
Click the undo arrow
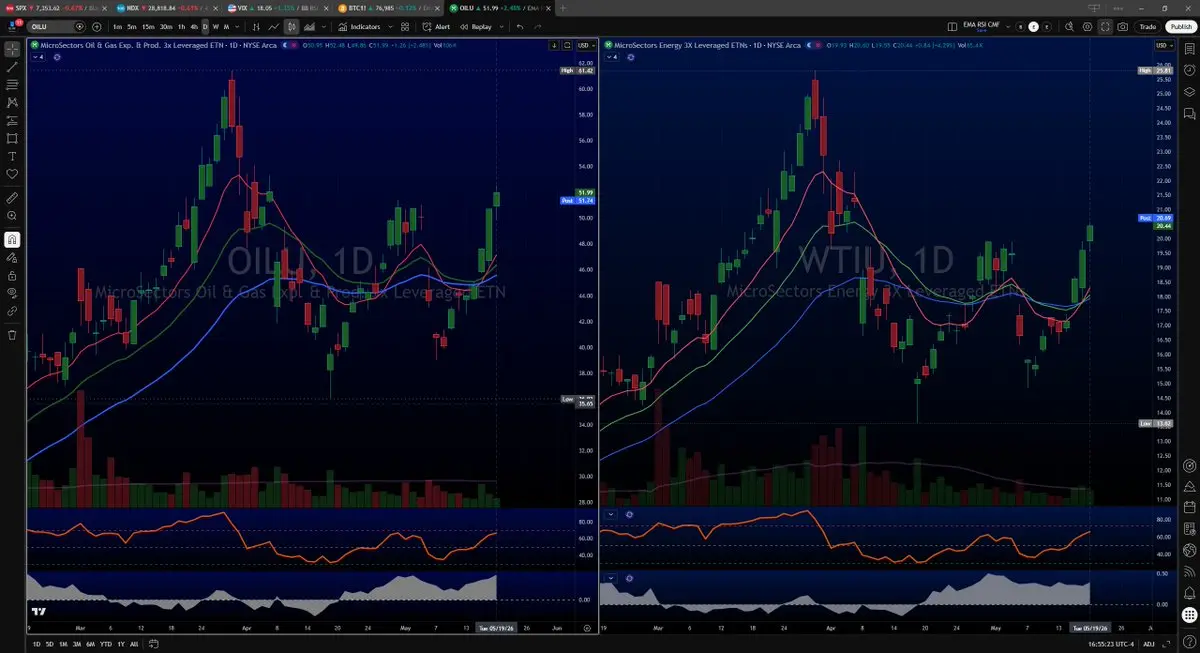coord(520,27)
